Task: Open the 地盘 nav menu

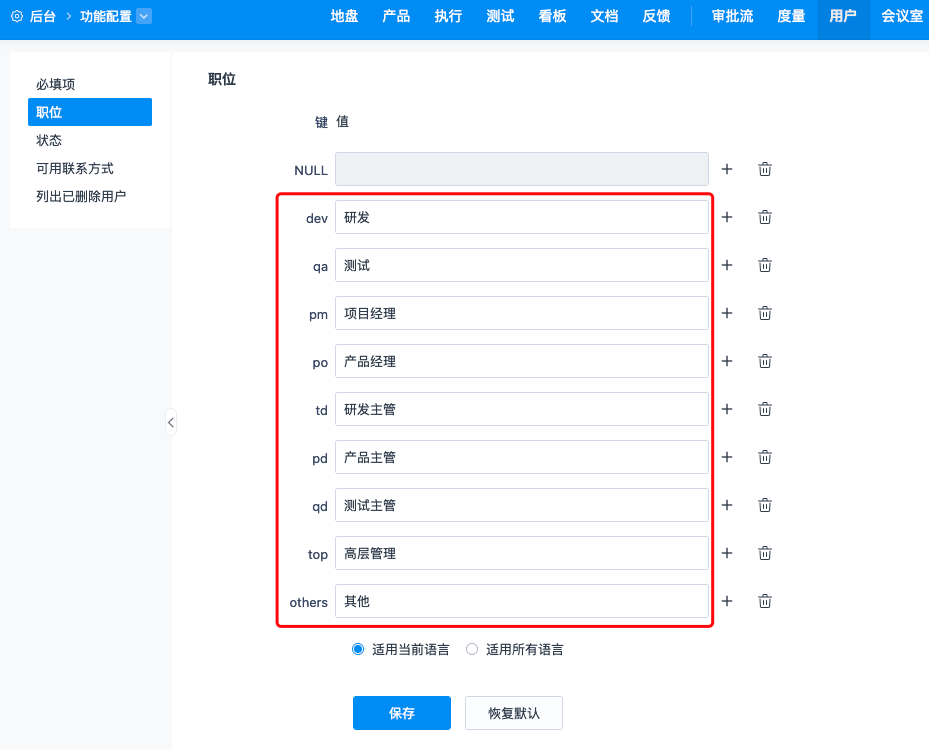Action: (344, 17)
